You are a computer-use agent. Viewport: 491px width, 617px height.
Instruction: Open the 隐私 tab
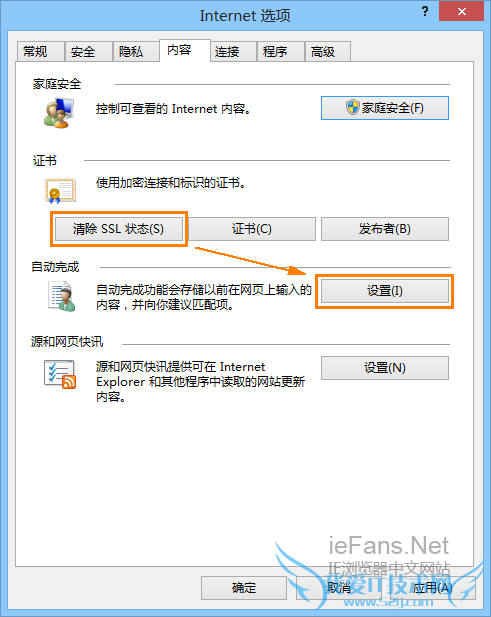point(136,52)
